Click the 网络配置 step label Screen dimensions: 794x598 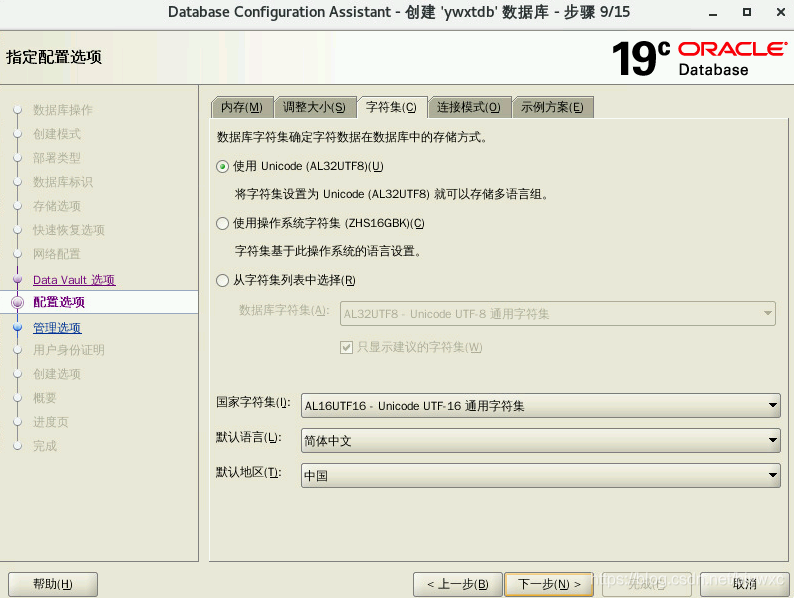[x=57, y=254]
